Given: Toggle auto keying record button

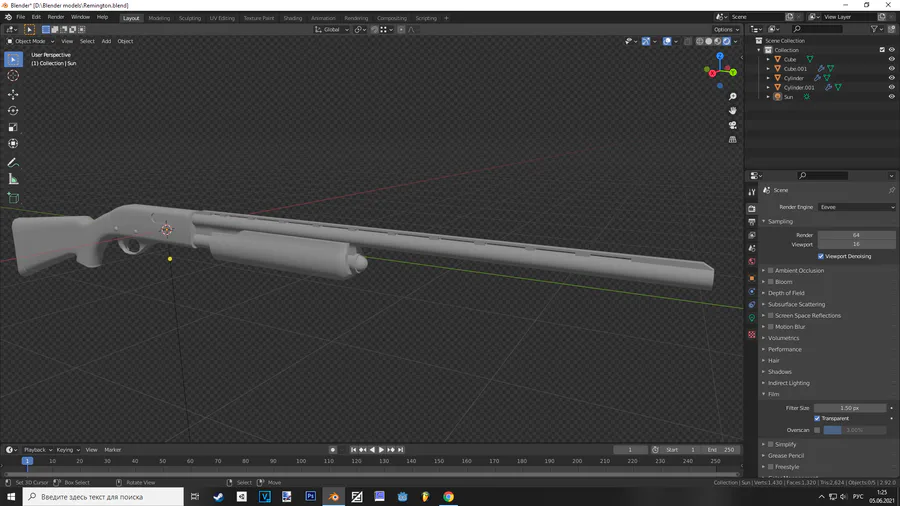Looking at the screenshot, I should click(332, 450).
